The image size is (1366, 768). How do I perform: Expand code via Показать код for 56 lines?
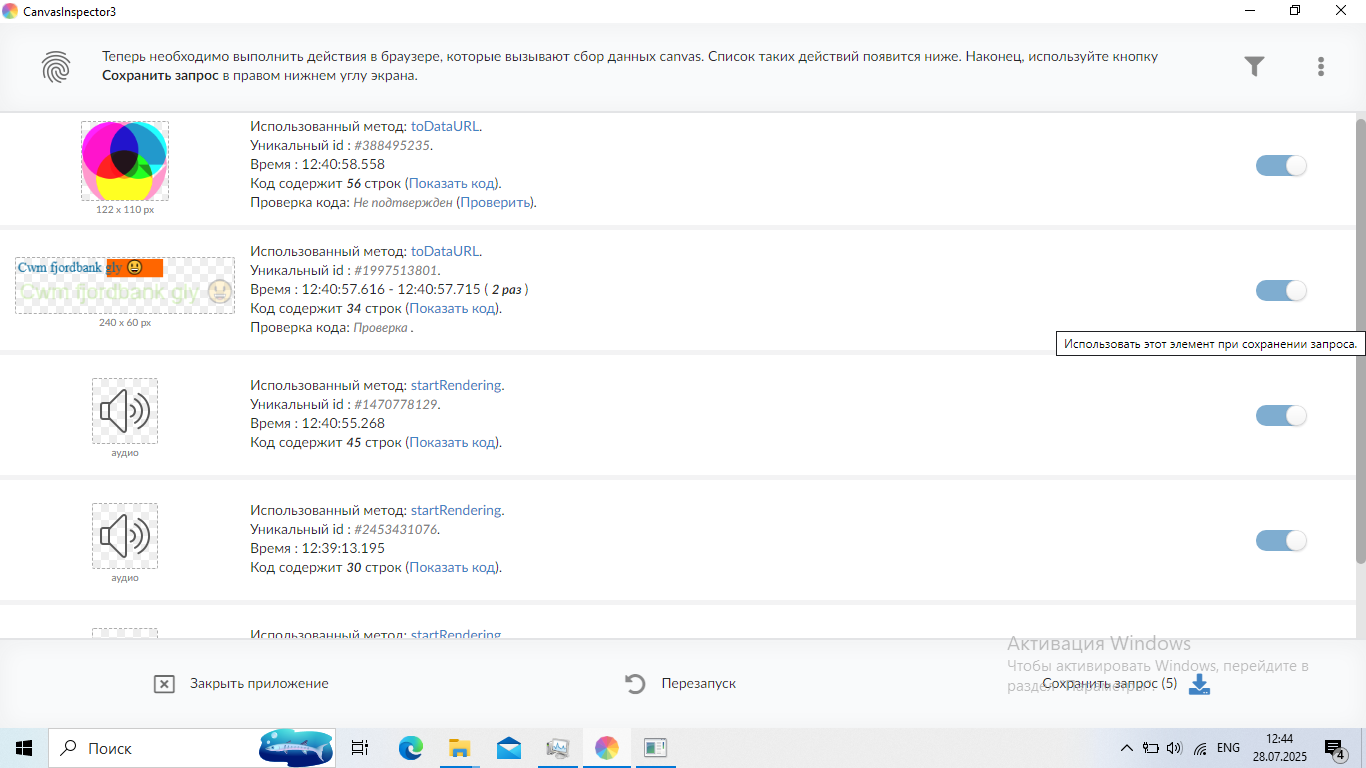453,183
